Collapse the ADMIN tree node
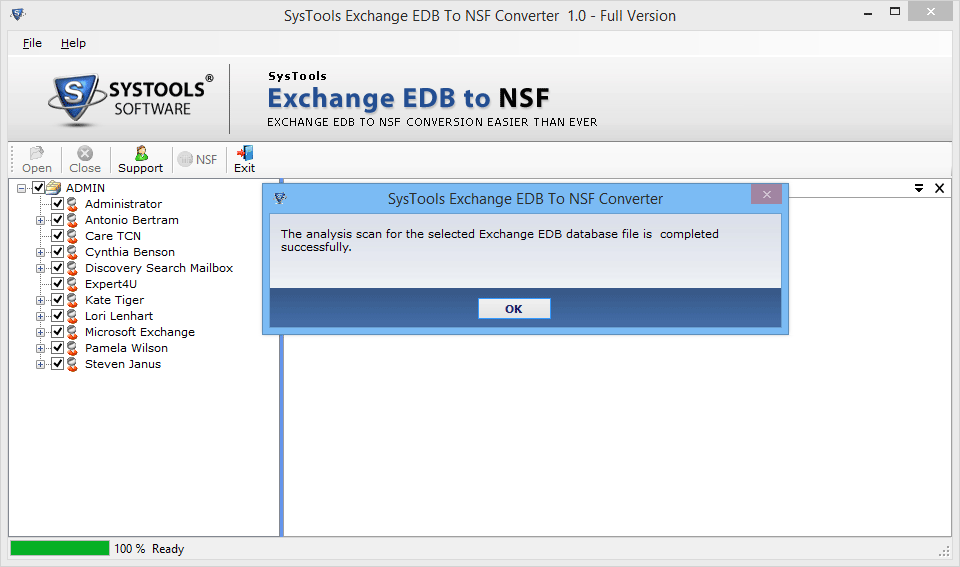 (21, 188)
